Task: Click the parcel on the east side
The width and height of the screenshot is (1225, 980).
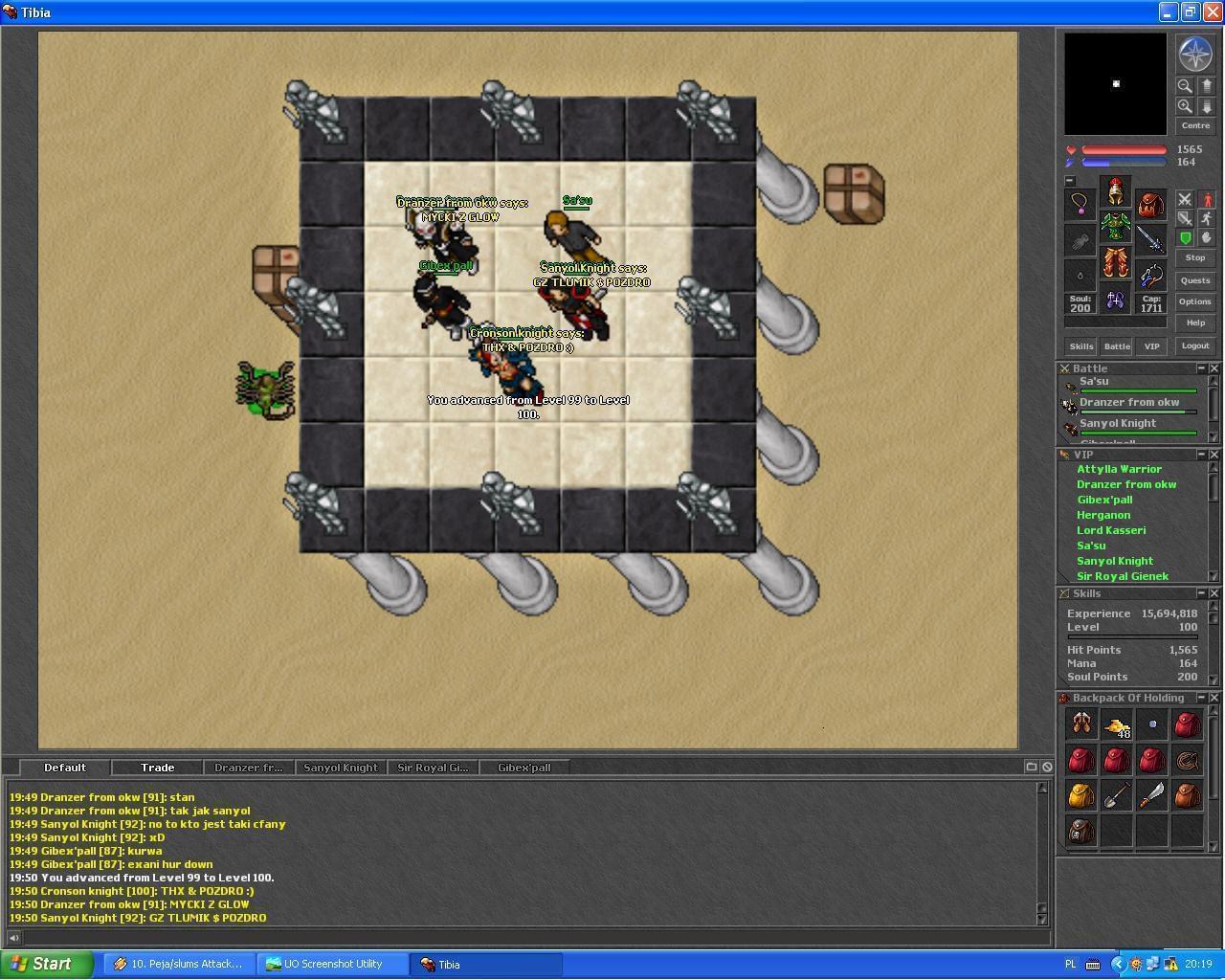Action: [854, 193]
